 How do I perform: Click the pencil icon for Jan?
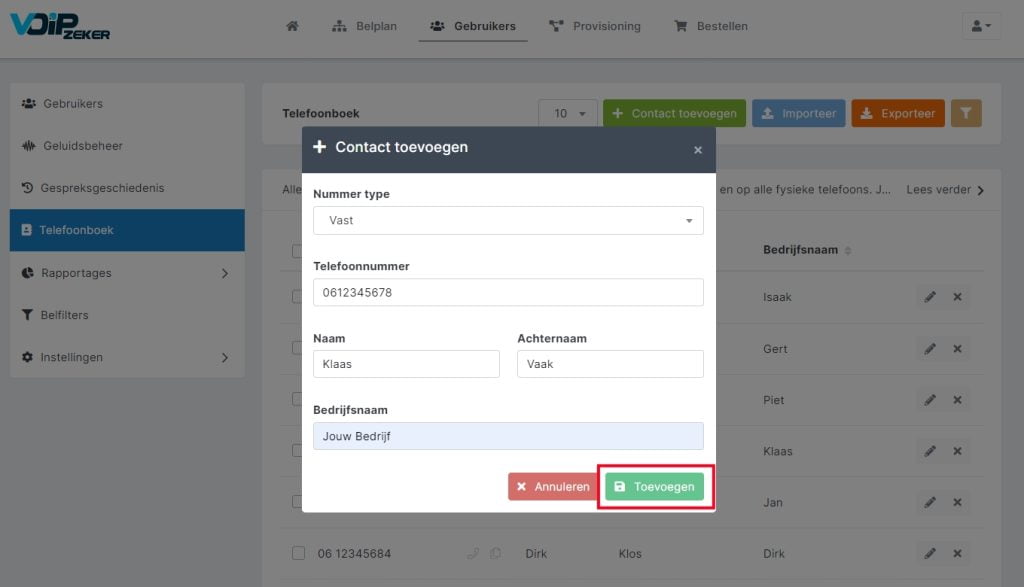tap(930, 502)
